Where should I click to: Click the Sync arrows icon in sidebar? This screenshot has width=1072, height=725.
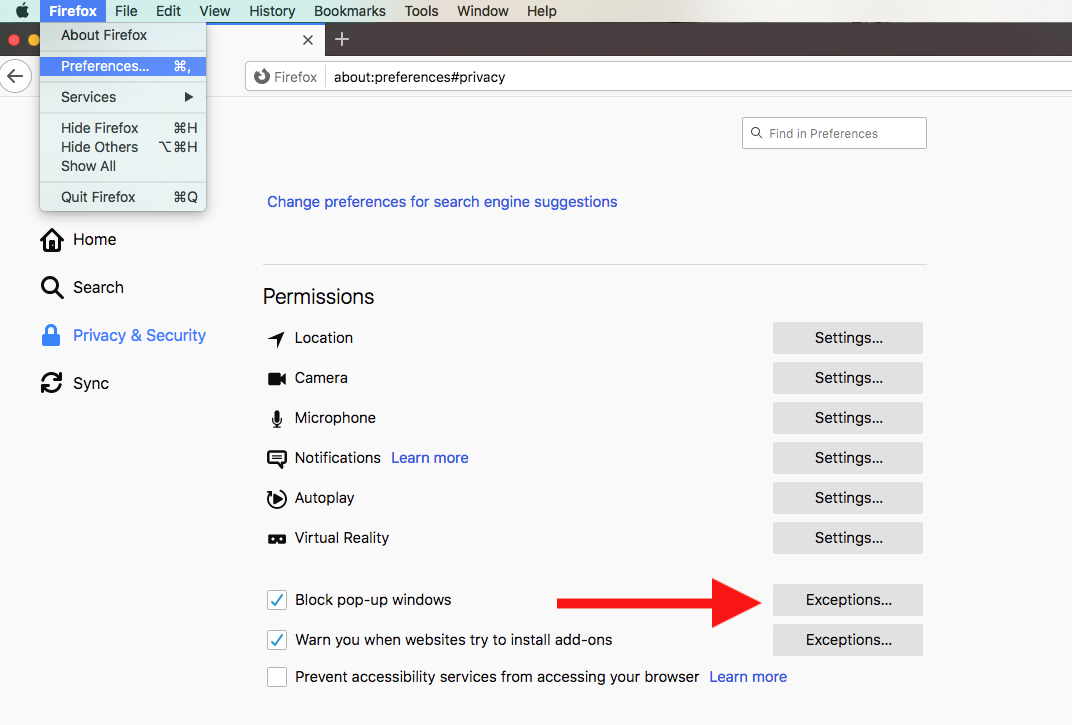click(x=51, y=383)
